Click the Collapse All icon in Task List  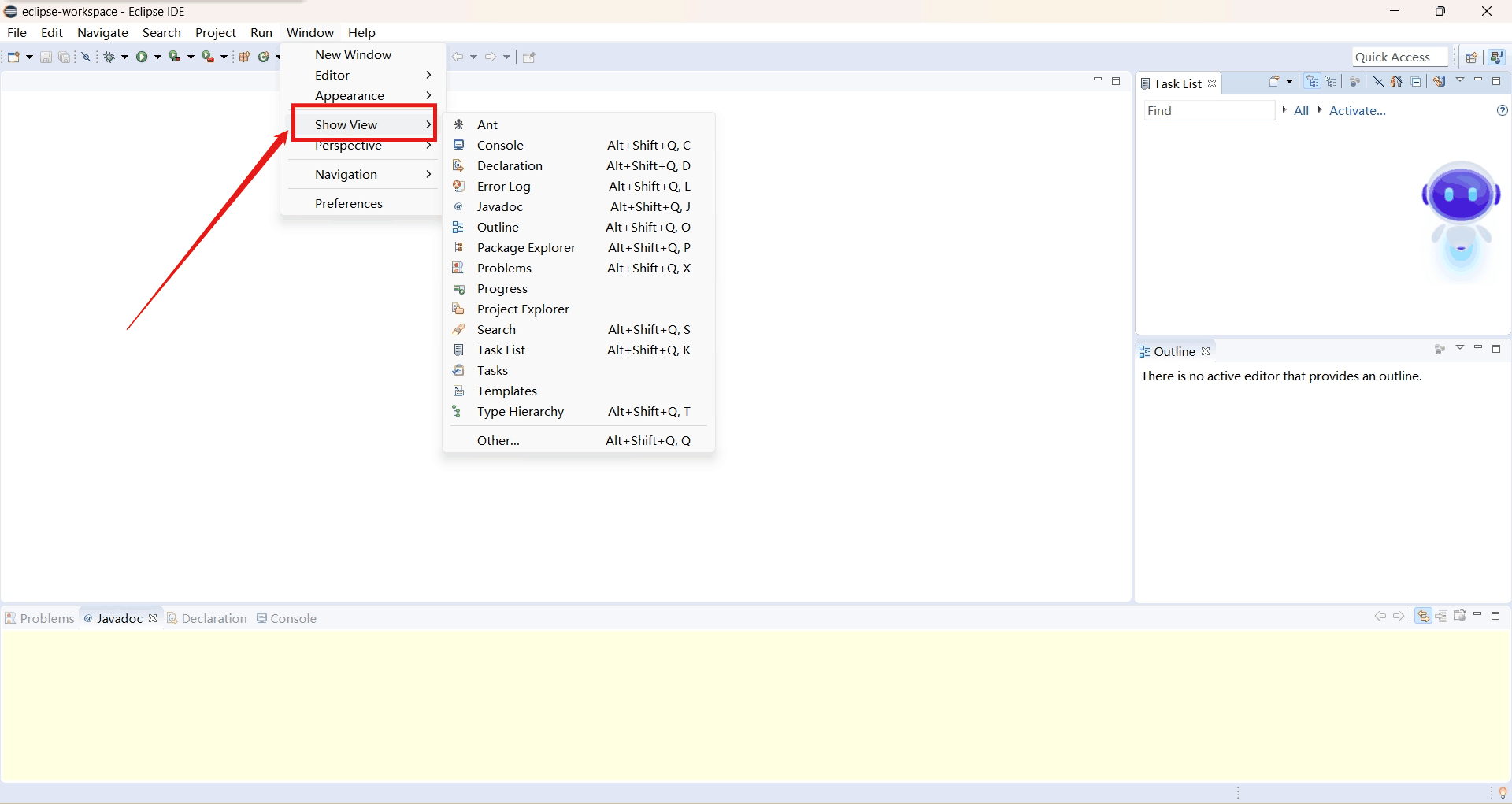(x=1416, y=81)
